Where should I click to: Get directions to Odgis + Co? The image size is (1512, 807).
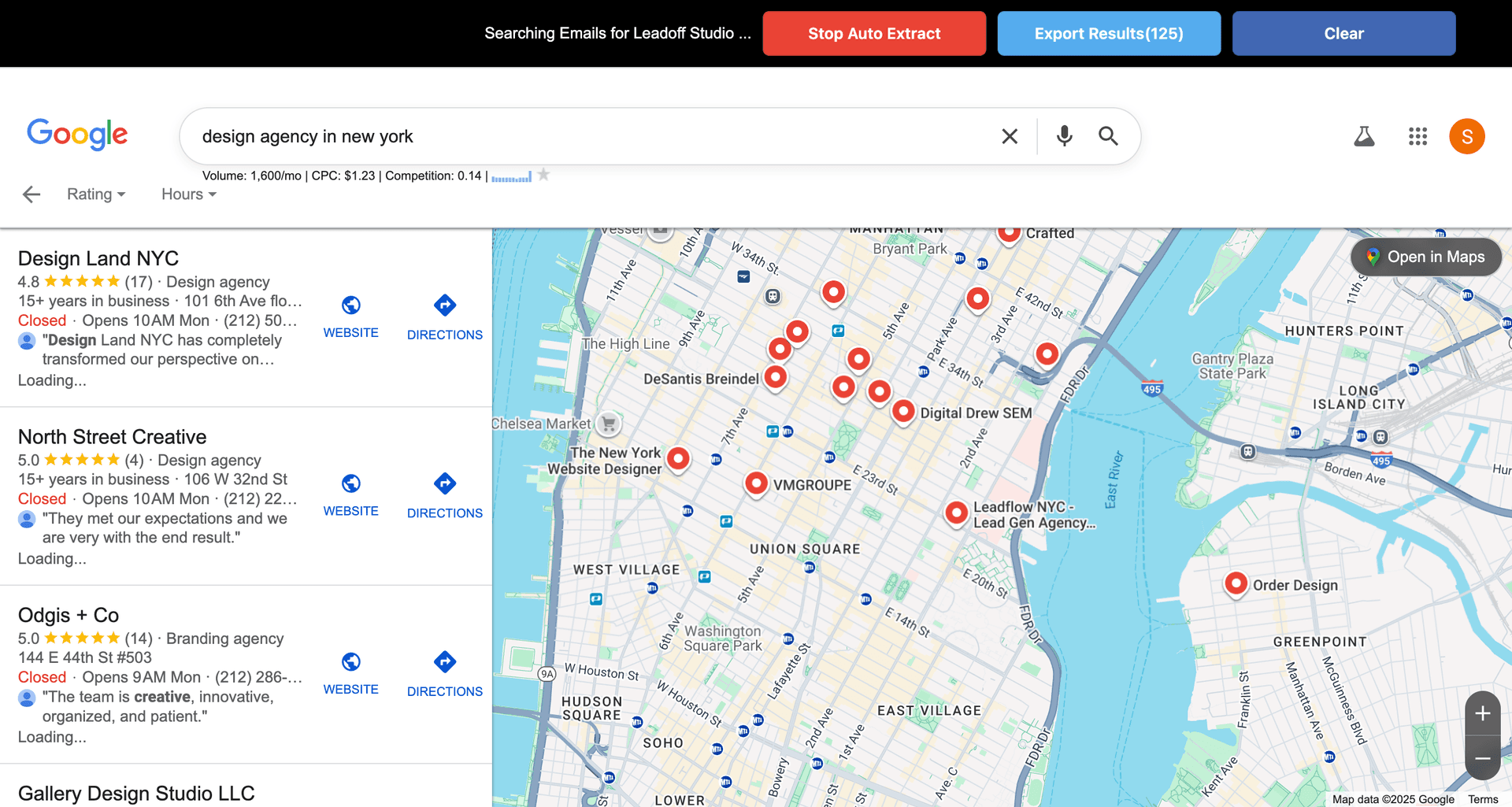pos(444,662)
